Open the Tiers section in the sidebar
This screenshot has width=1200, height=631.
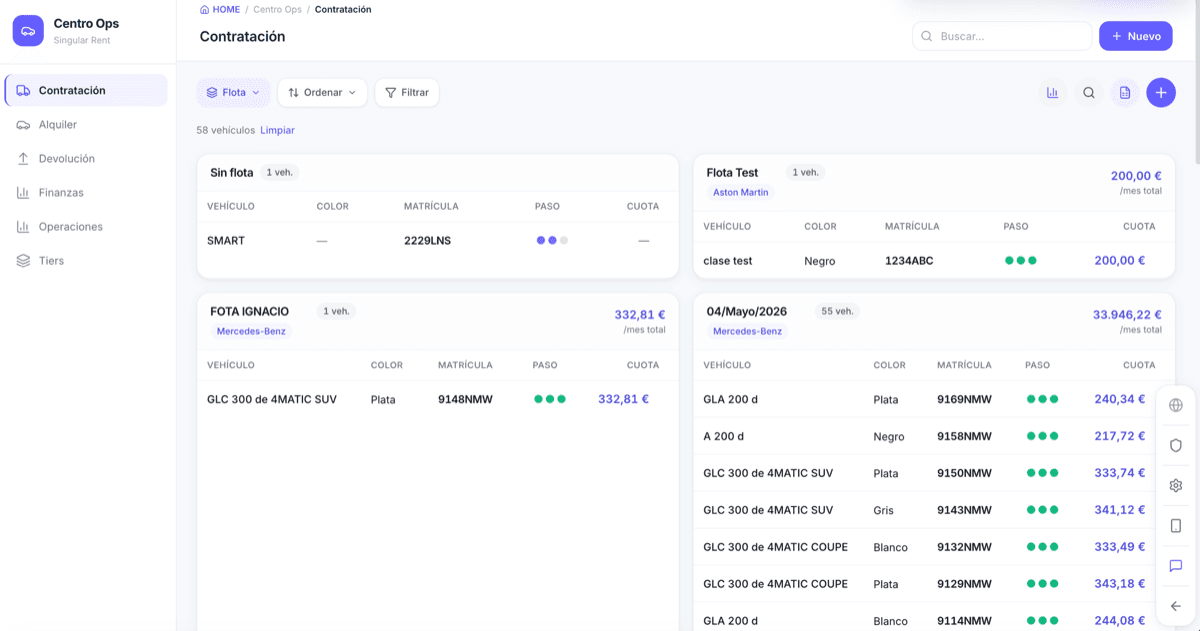(86, 261)
